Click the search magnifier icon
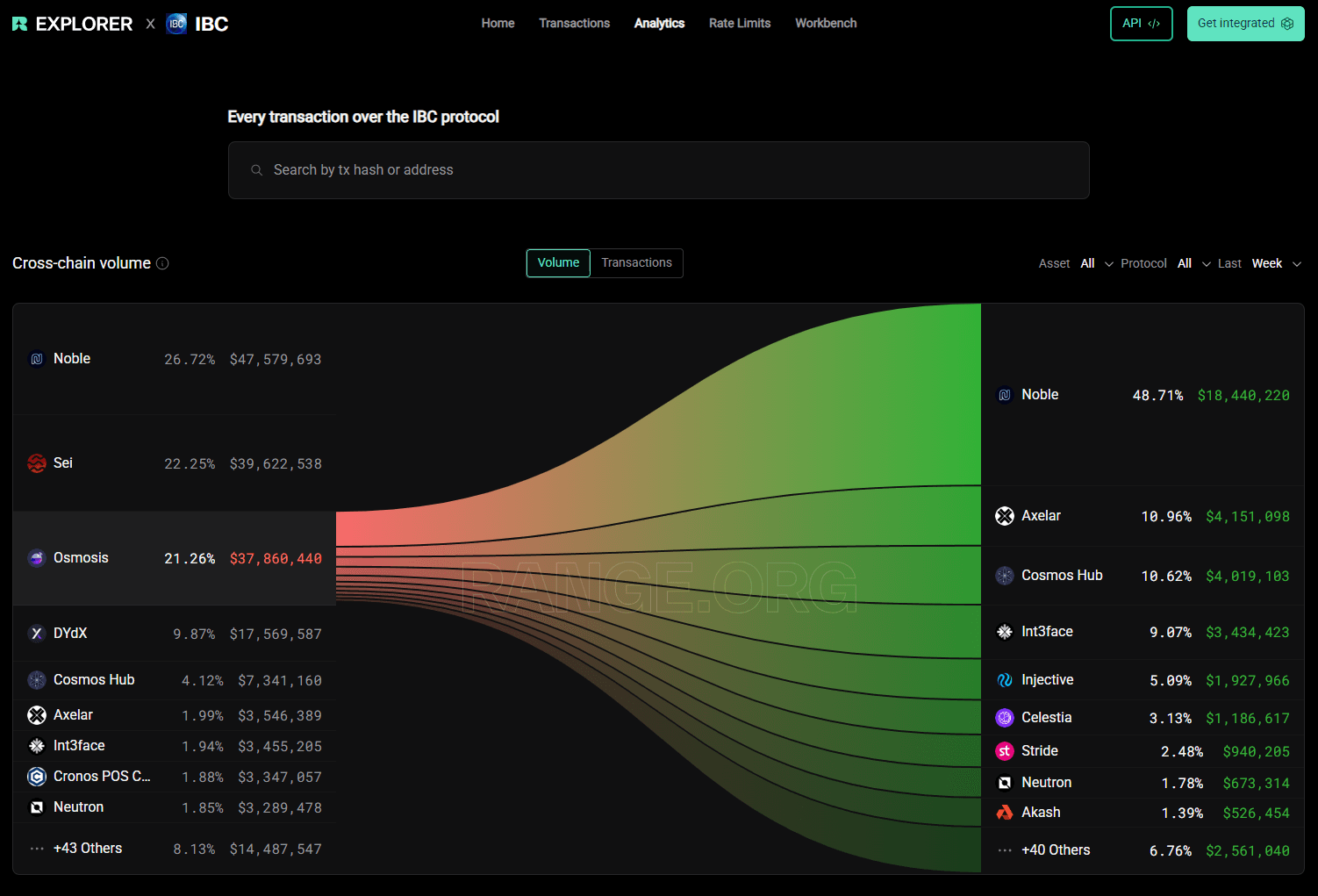This screenshot has height=896, width=1318. tap(256, 170)
